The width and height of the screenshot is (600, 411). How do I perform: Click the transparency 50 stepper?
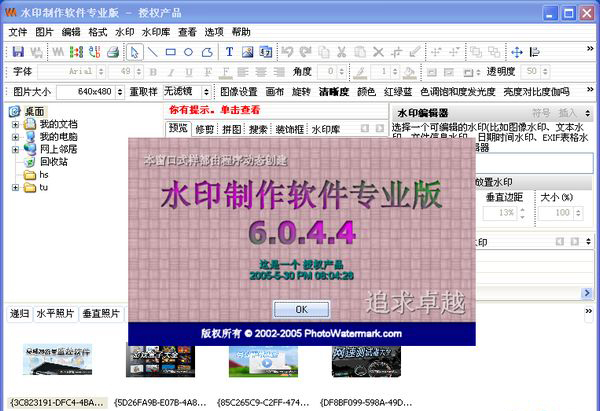(x=545, y=72)
